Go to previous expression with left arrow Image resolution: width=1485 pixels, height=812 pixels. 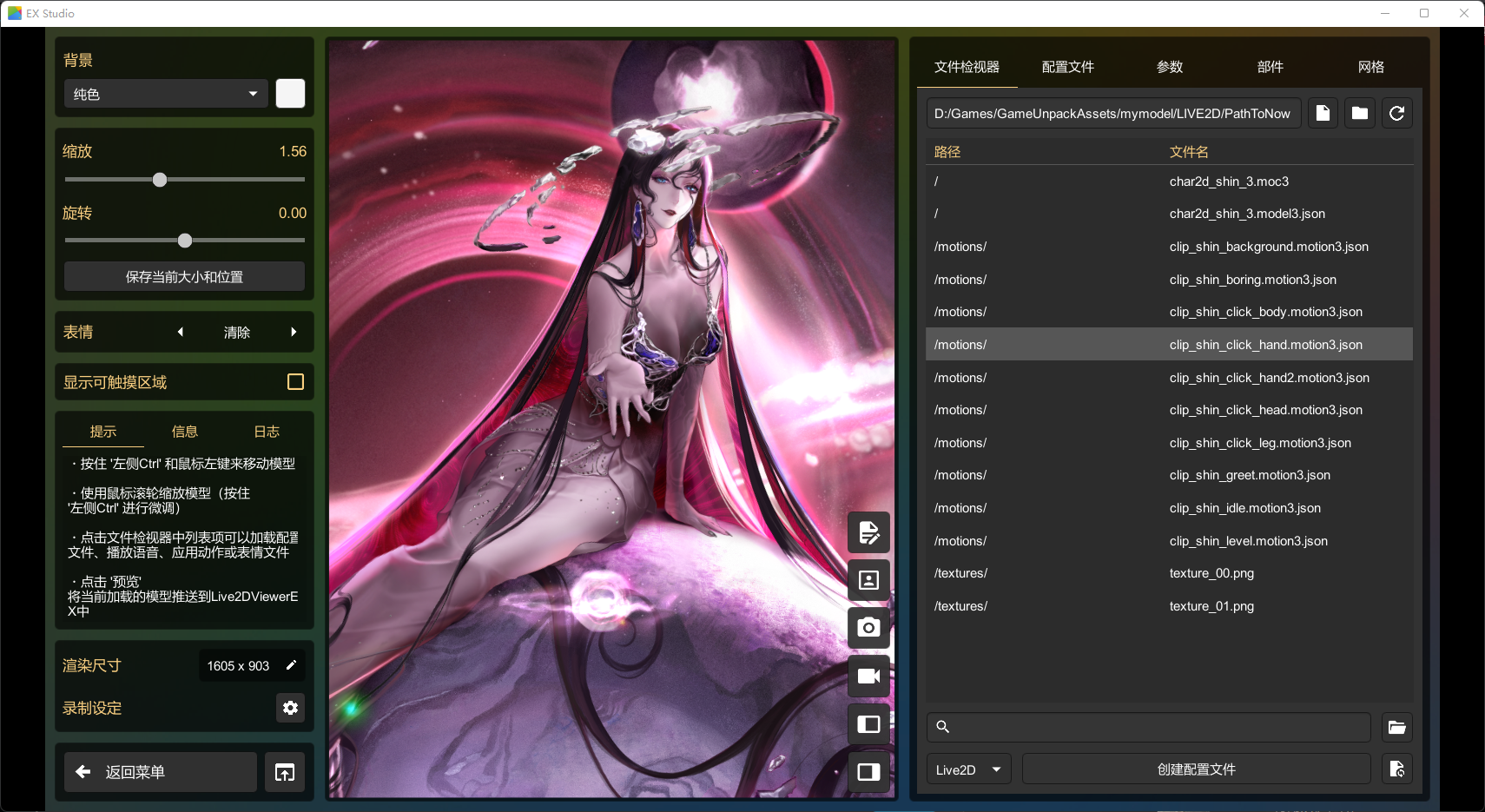point(181,332)
